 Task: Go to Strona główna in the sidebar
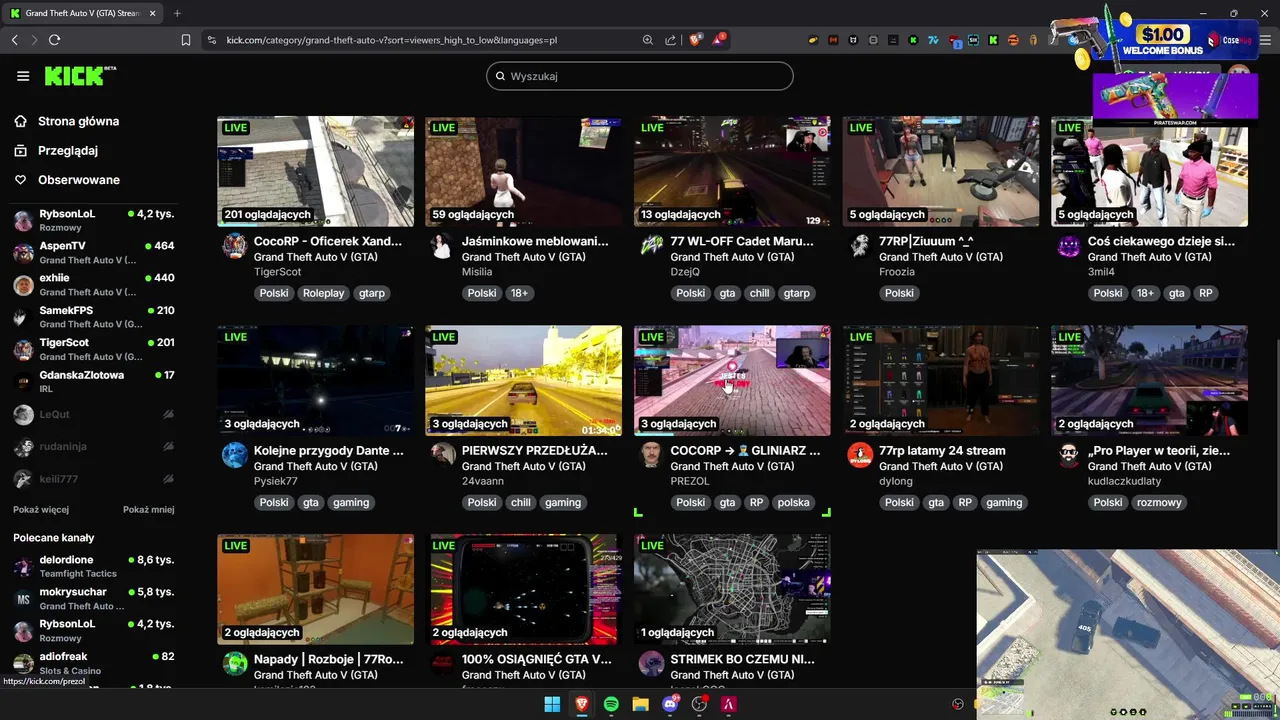click(78, 121)
